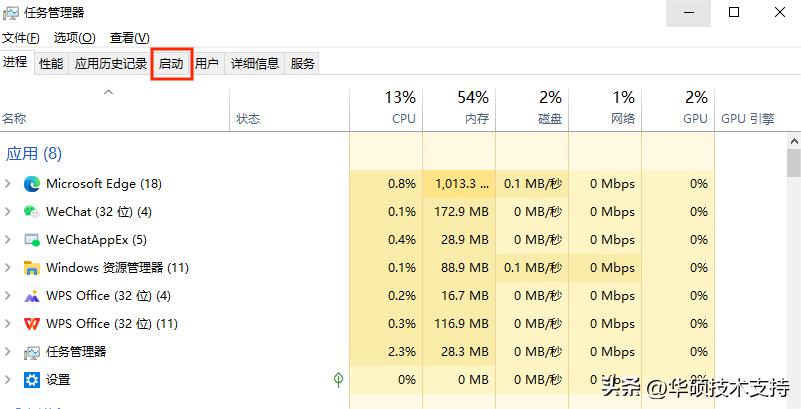Click the Microsoft Edge app icon
Viewport: 801px width, 409px height.
[x=31, y=184]
